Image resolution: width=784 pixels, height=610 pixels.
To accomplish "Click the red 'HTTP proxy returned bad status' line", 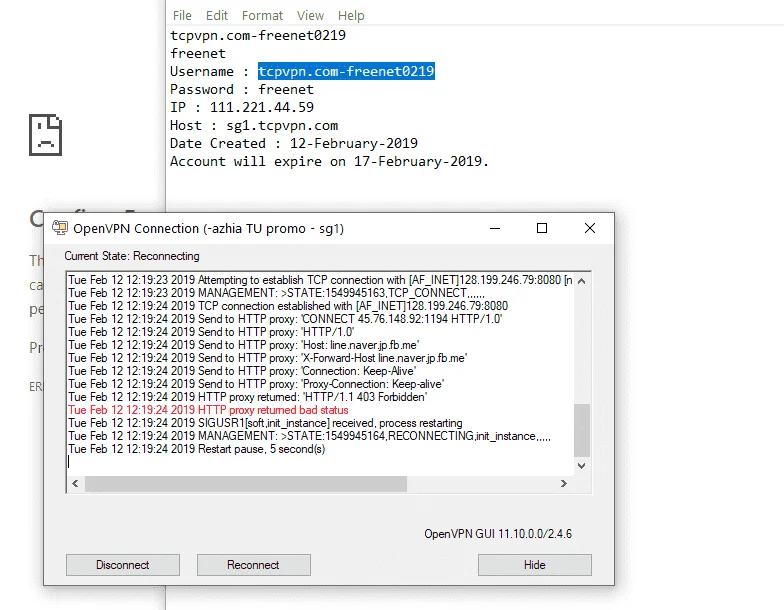I will click(208, 410).
